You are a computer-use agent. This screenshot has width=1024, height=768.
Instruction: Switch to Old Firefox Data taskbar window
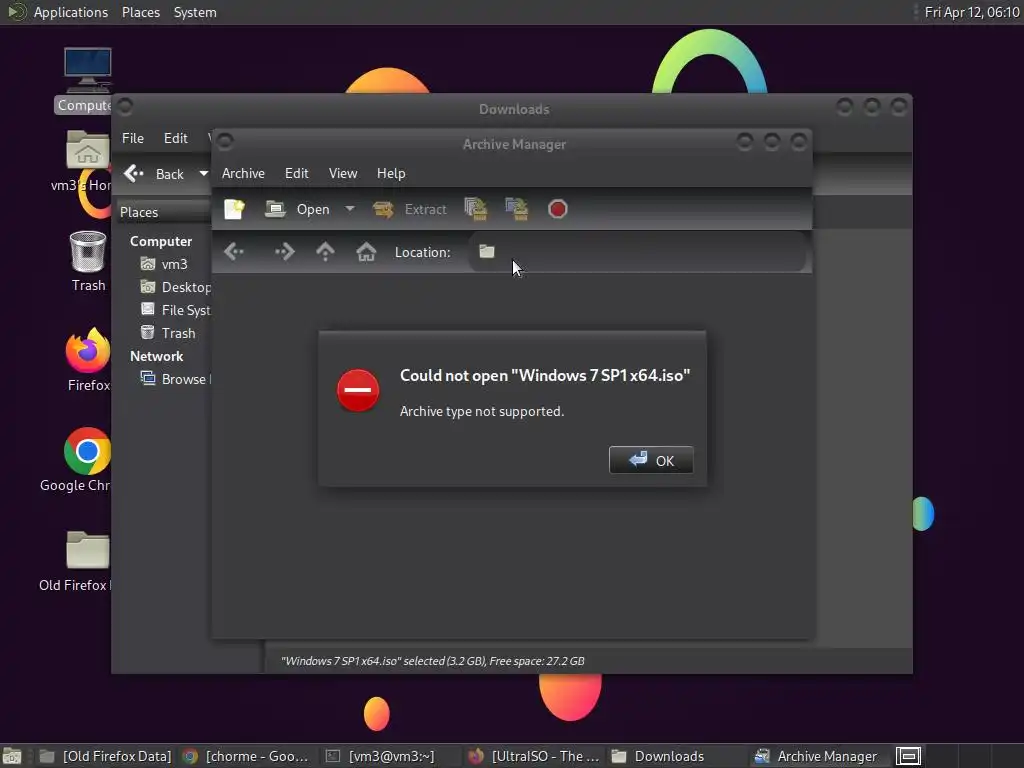click(106, 756)
